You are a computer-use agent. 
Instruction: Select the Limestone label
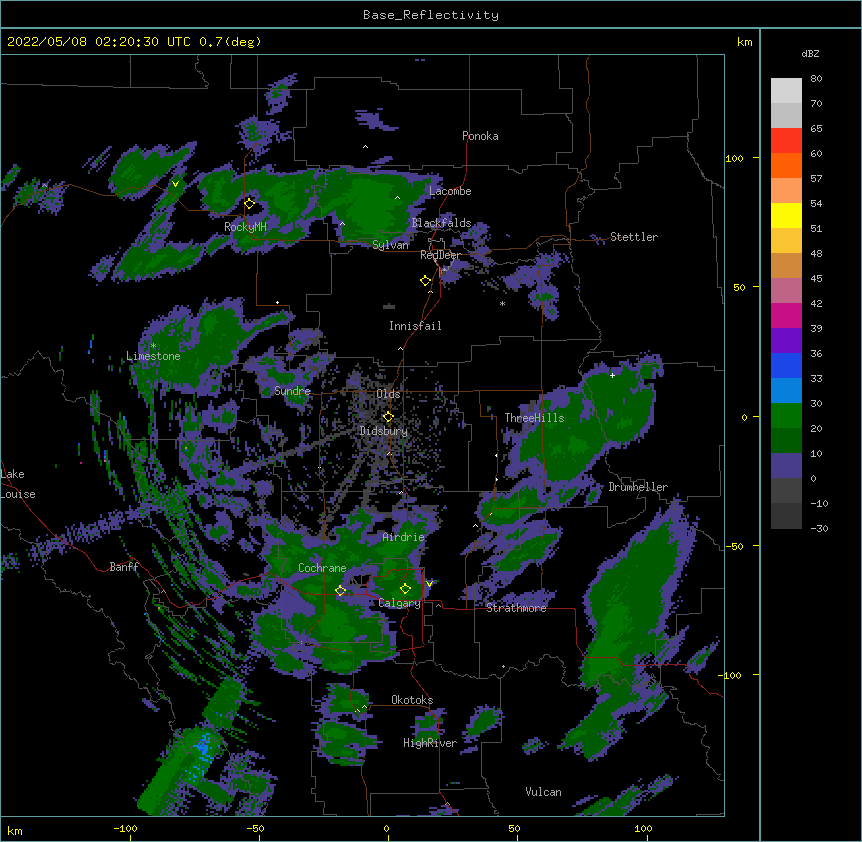(x=153, y=356)
